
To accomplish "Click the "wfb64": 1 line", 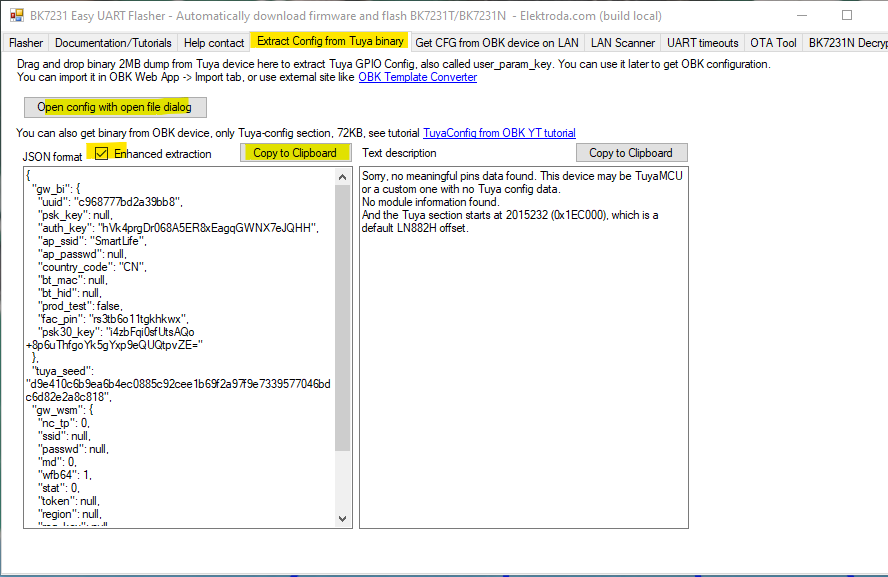I will point(64,476).
